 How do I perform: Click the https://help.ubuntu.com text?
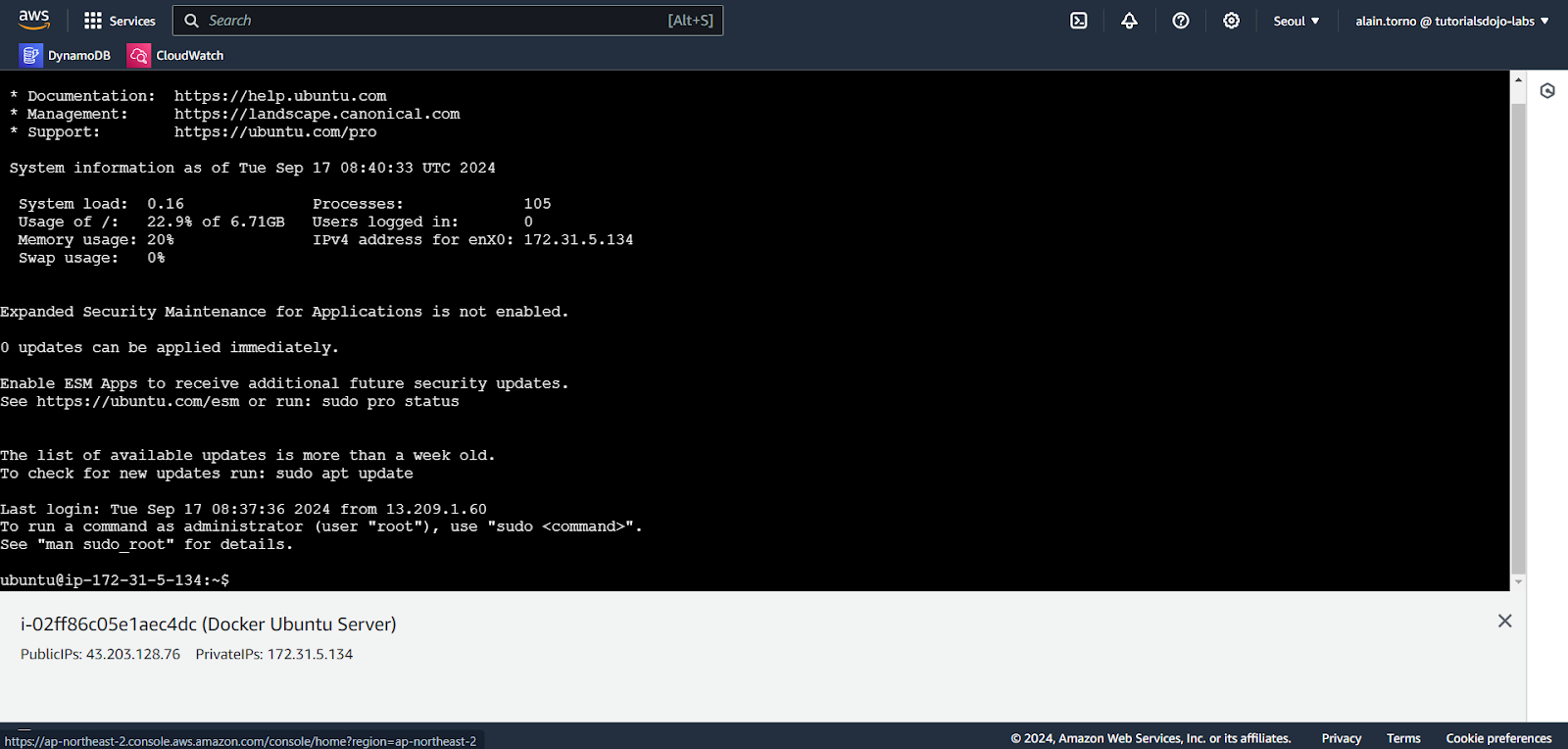280,96
